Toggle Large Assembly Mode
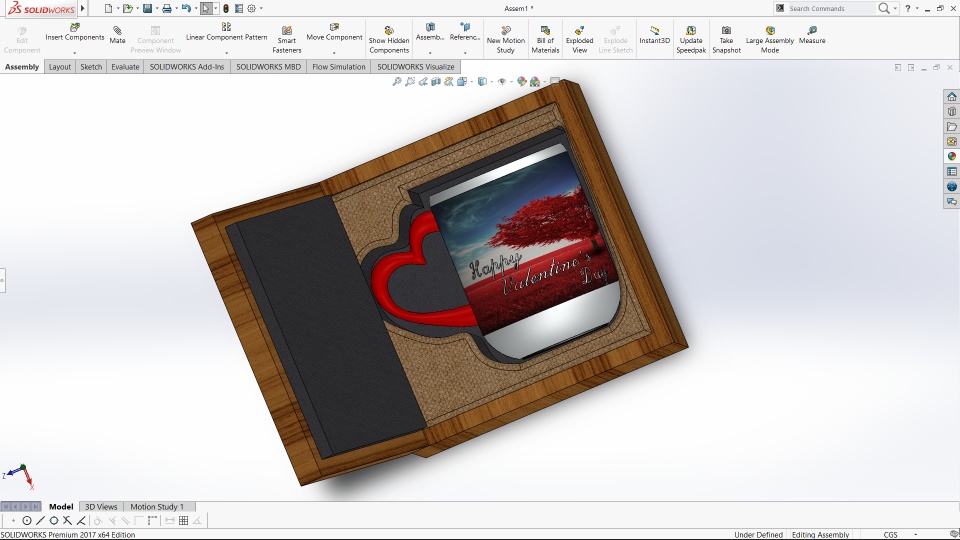960x540 pixels. pos(770,31)
